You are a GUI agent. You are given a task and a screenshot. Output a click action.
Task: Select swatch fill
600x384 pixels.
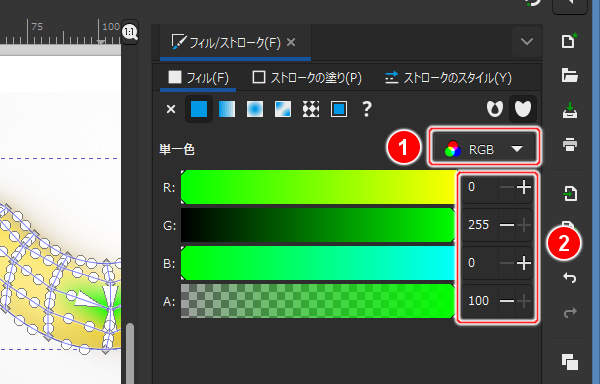(x=339, y=109)
